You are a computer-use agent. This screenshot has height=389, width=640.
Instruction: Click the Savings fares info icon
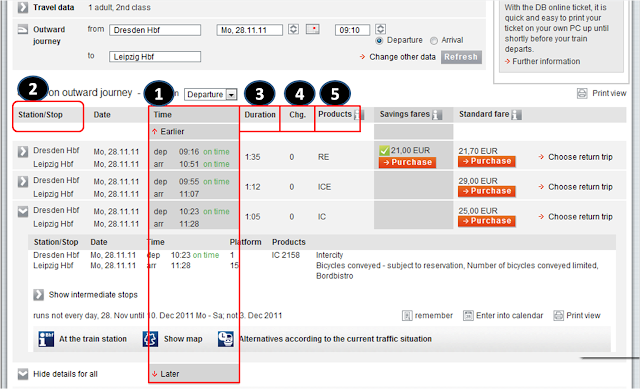tap(436, 115)
